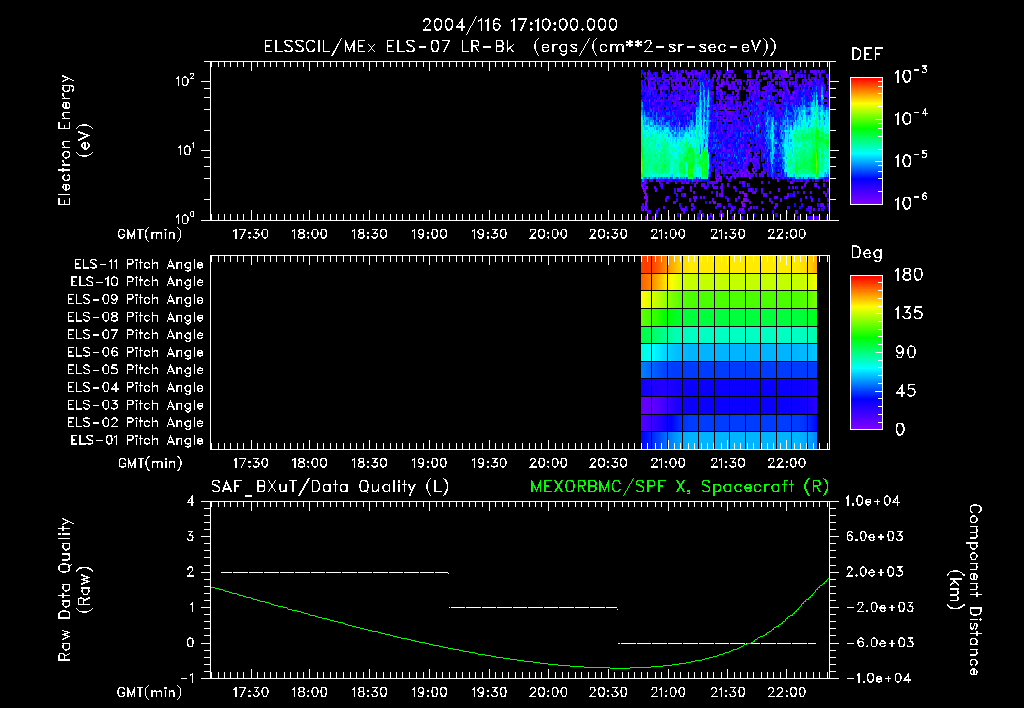This screenshot has height=708, width=1024.
Task: Select the Electron Energy (eV) axis label
Action: 74,140
